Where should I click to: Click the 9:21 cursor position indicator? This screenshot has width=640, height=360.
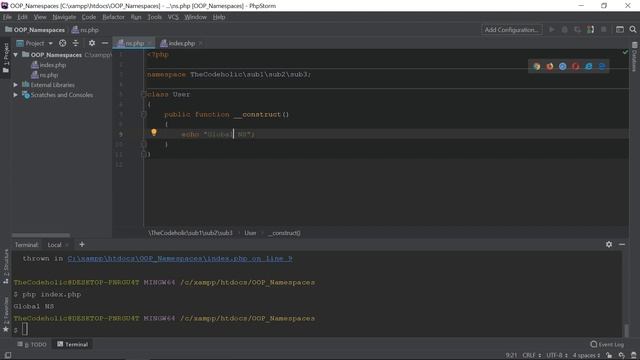coord(511,356)
